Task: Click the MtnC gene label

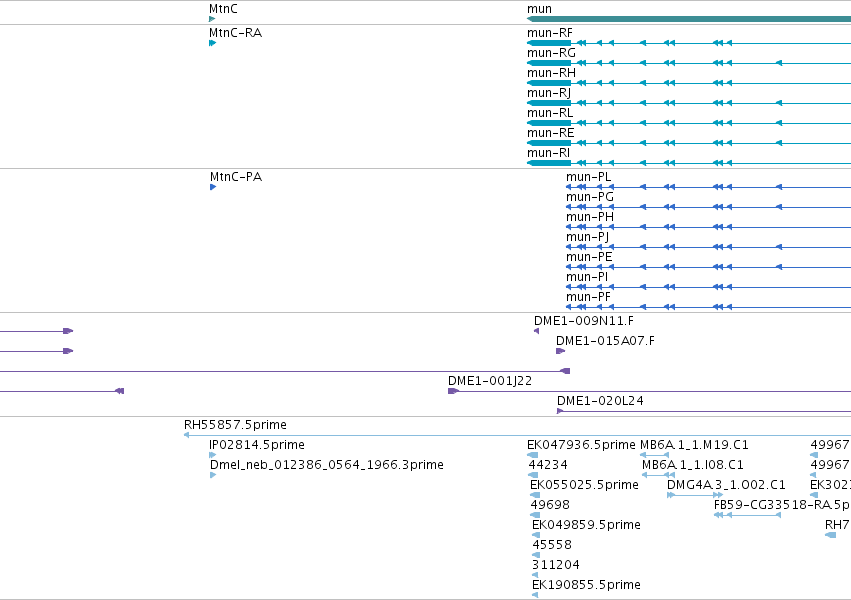Action: coord(223,9)
